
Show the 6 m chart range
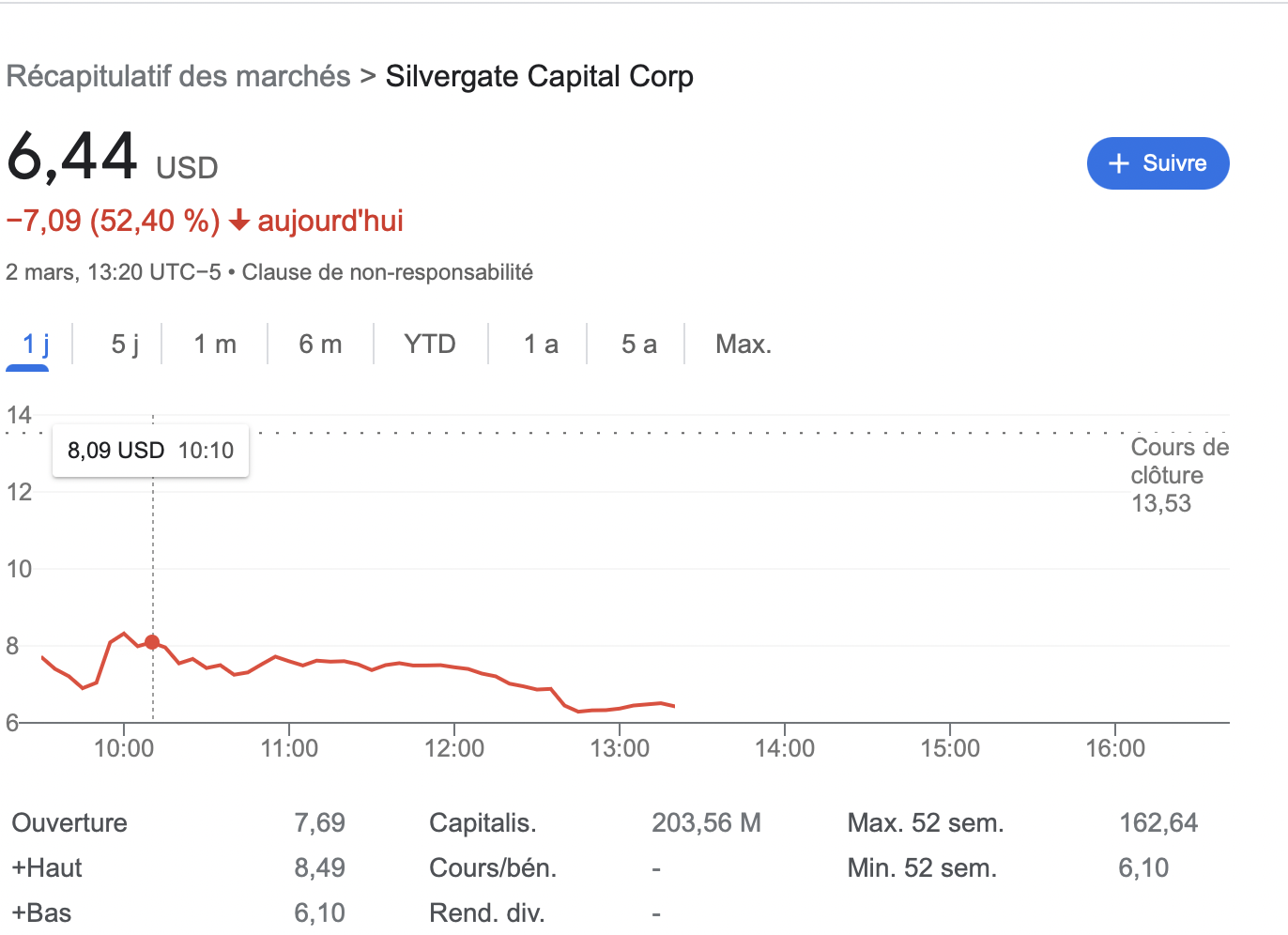[320, 345]
